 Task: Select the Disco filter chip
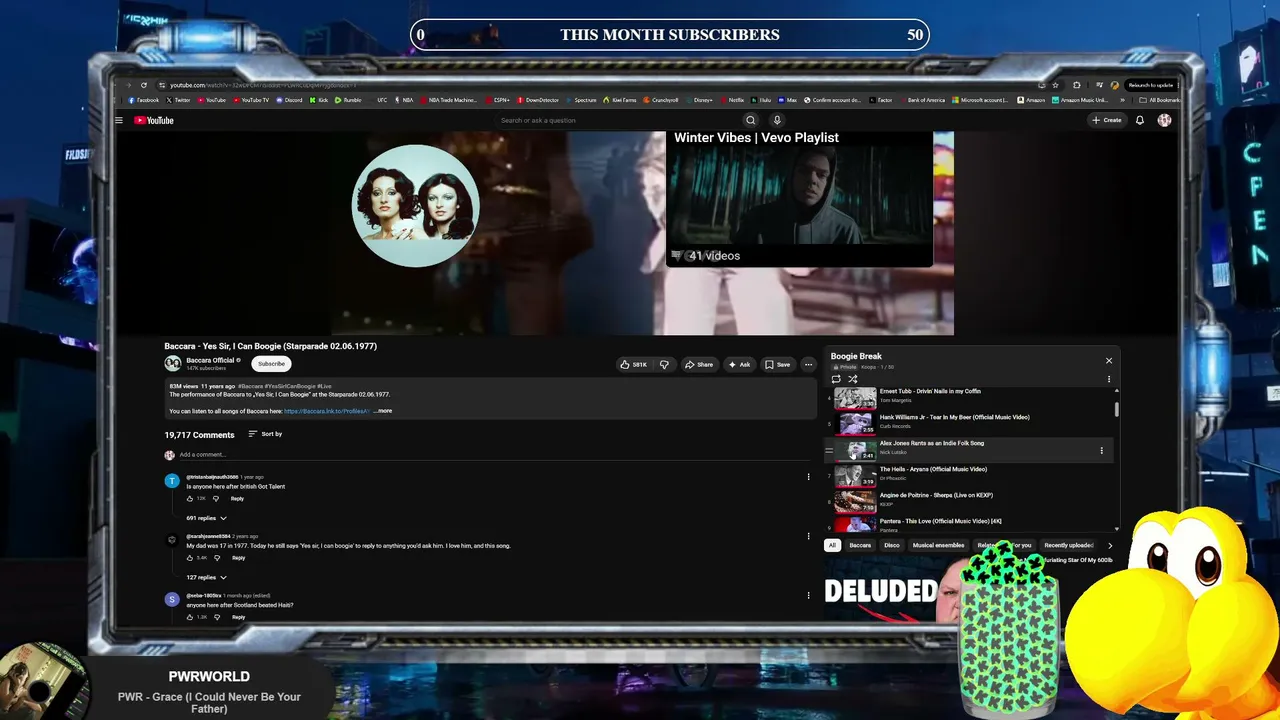click(892, 545)
